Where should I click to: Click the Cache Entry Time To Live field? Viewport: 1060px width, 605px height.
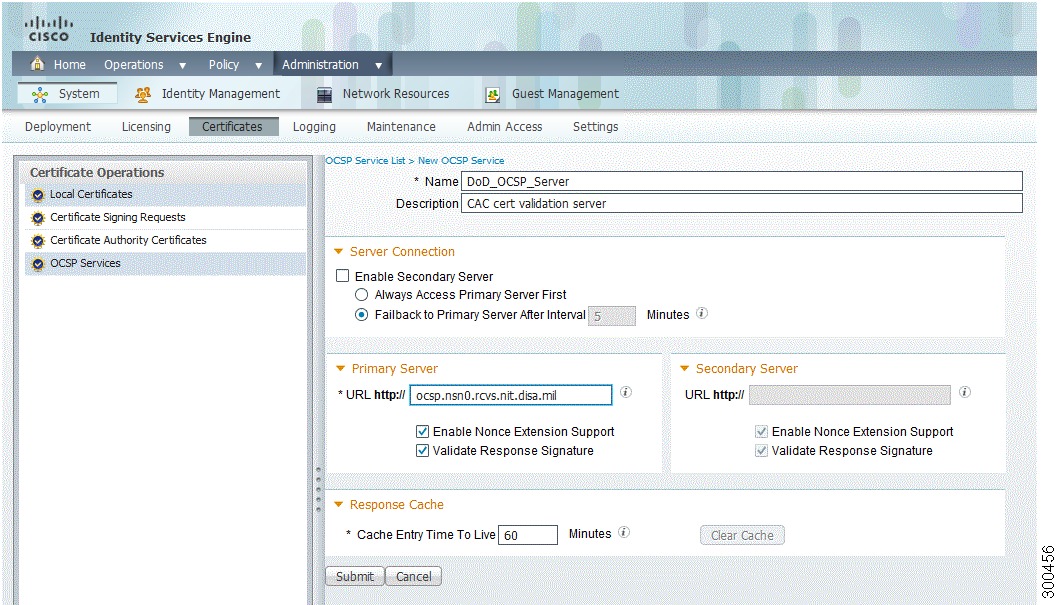[x=528, y=535]
